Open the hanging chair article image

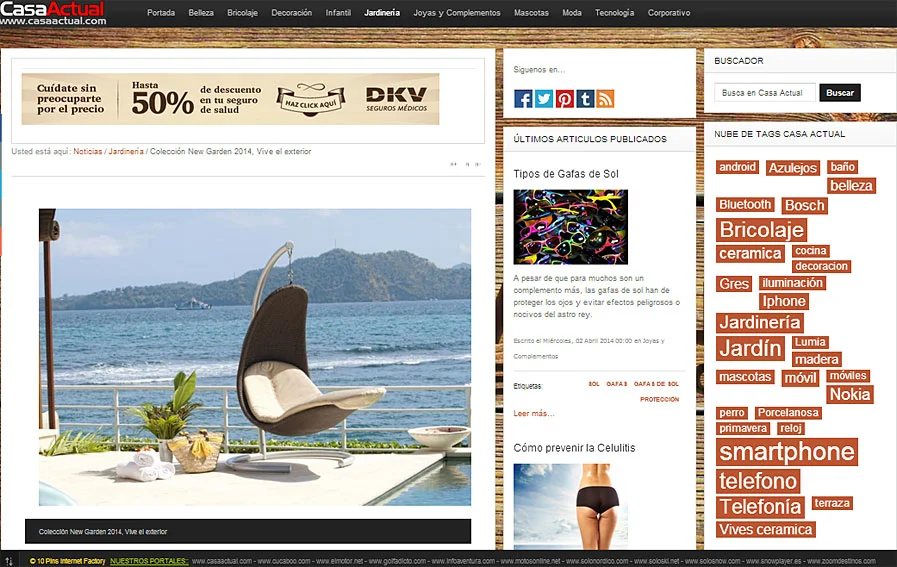pyautogui.click(x=255, y=357)
